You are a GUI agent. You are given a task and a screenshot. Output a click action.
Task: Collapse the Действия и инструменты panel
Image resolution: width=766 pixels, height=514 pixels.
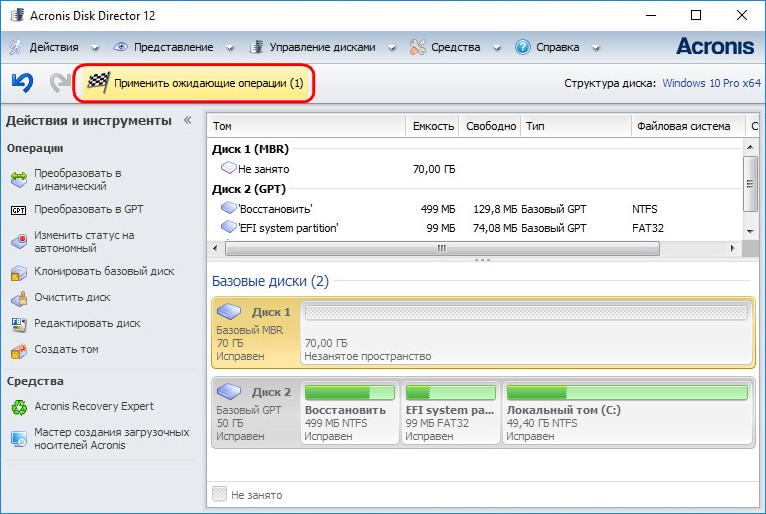(x=187, y=120)
